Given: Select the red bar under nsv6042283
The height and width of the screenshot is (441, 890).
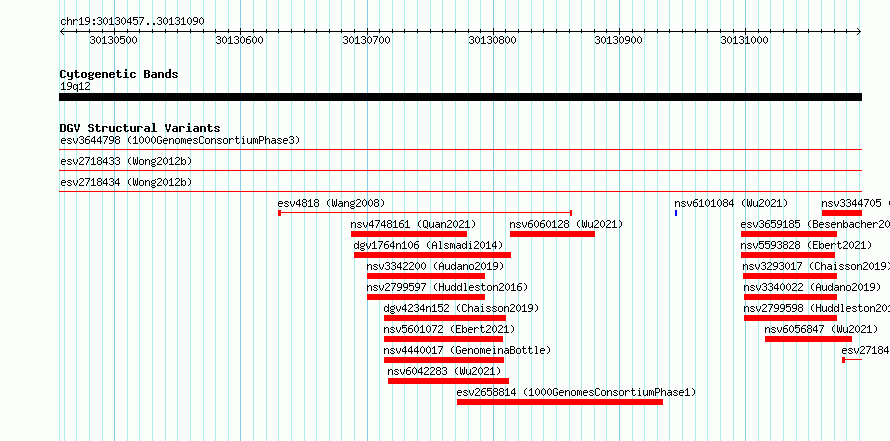Looking at the screenshot, I should coord(448,381).
